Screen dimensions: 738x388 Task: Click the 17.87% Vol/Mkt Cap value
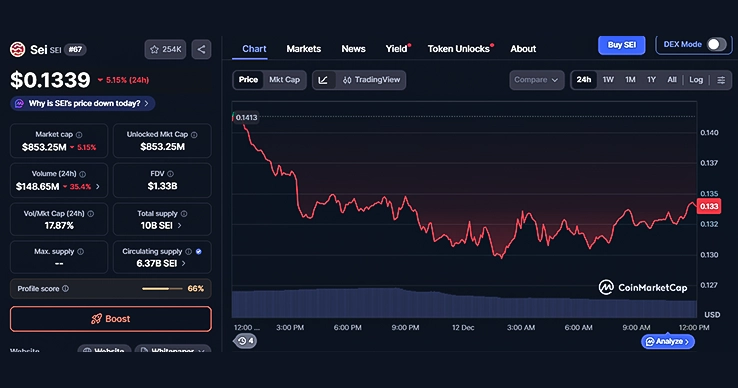[59, 226]
